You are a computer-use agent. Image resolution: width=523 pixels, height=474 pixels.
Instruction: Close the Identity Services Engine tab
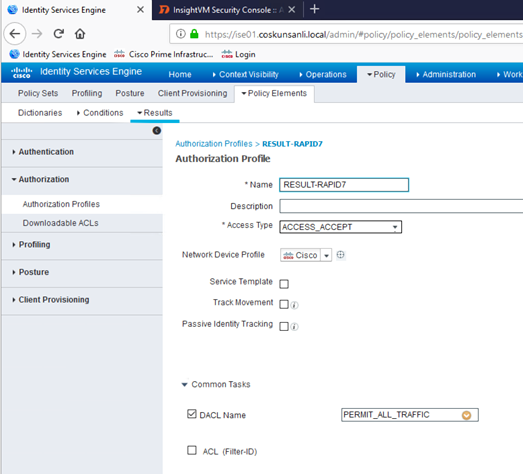coord(140,10)
